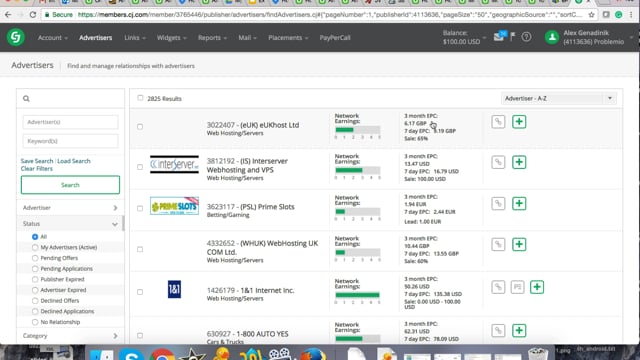
Task: Expand the Advertiser filter section
Action: coord(70,208)
